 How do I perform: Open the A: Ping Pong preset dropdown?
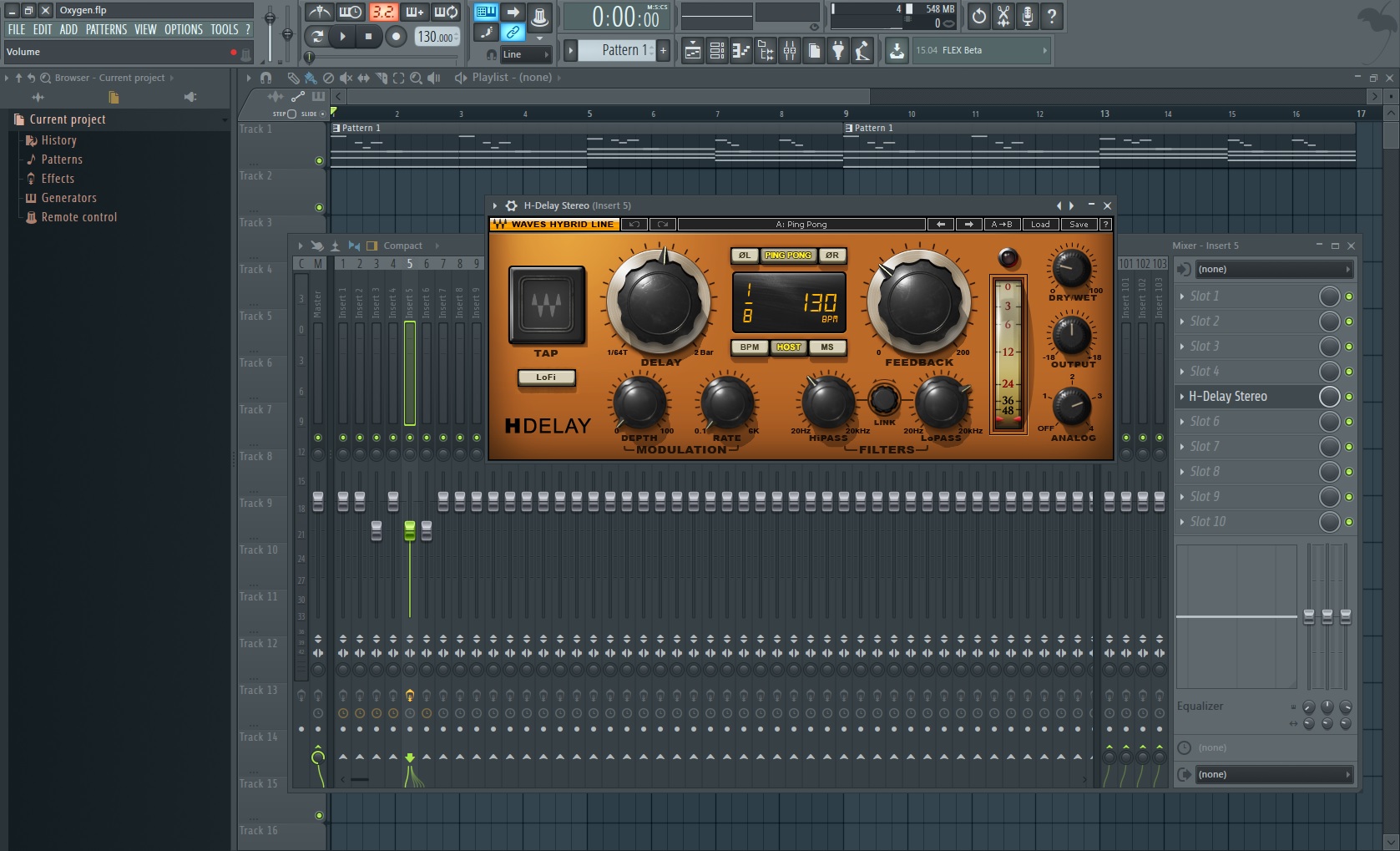click(801, 225)
